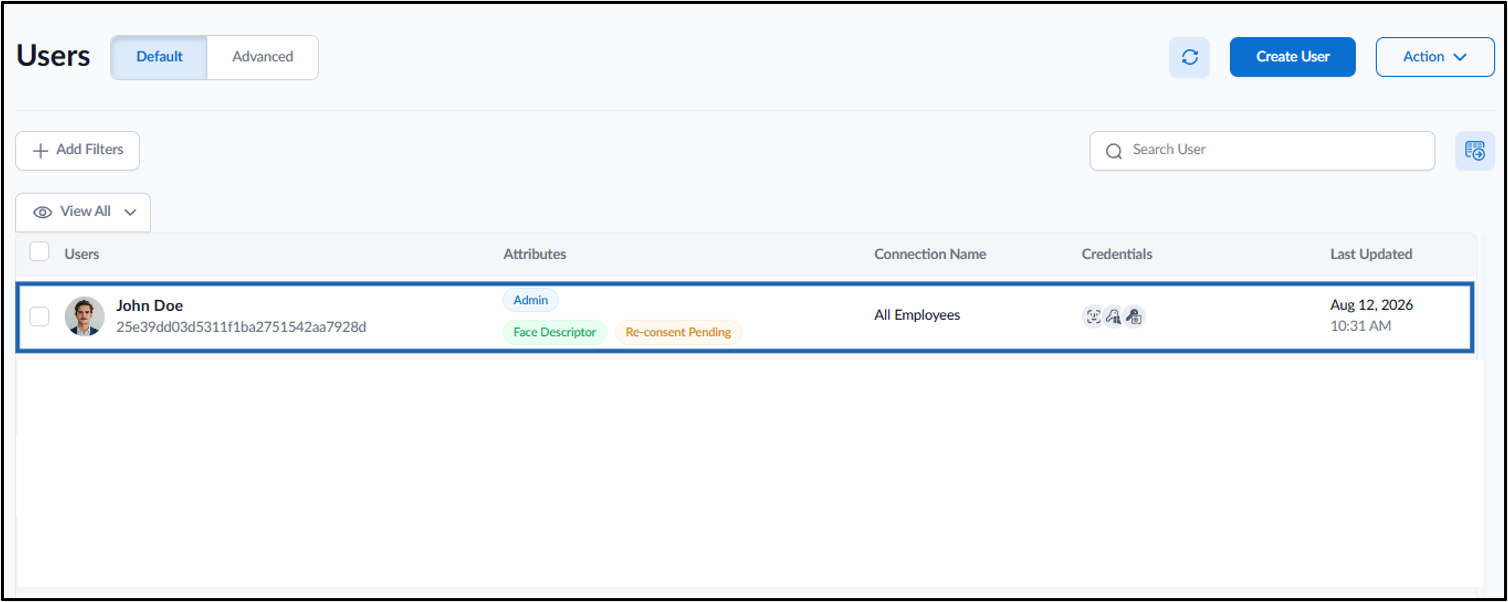Image resolution: width=1508 pixels, height=602 pixels.
Task: Expand the View All dropdown chevron
Action: point(130,212)
